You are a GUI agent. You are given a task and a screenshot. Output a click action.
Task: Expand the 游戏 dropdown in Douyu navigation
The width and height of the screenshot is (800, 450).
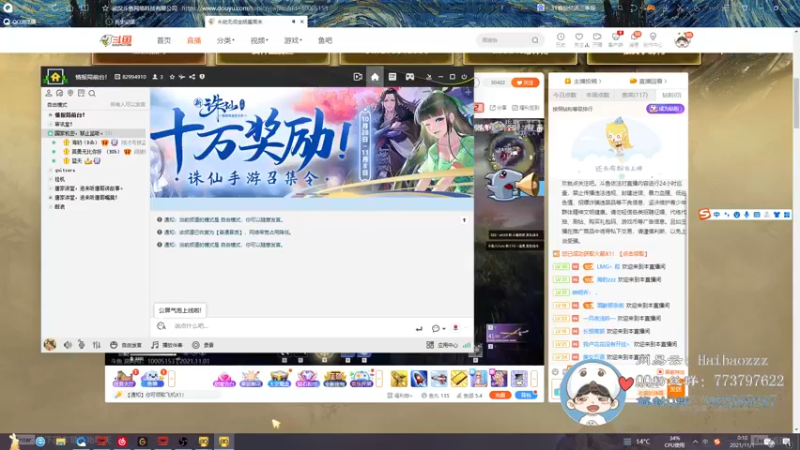pos(293,40)
